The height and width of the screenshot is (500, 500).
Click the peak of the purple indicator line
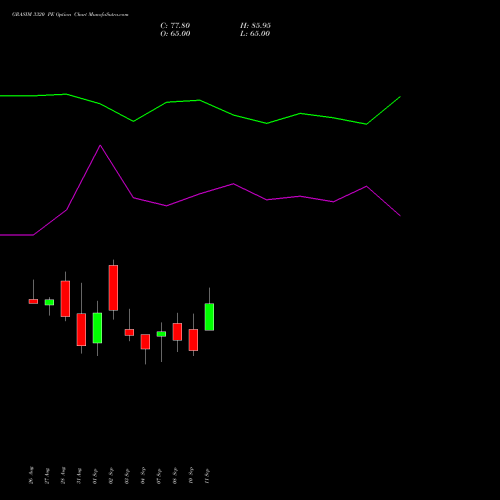[100, 145]
